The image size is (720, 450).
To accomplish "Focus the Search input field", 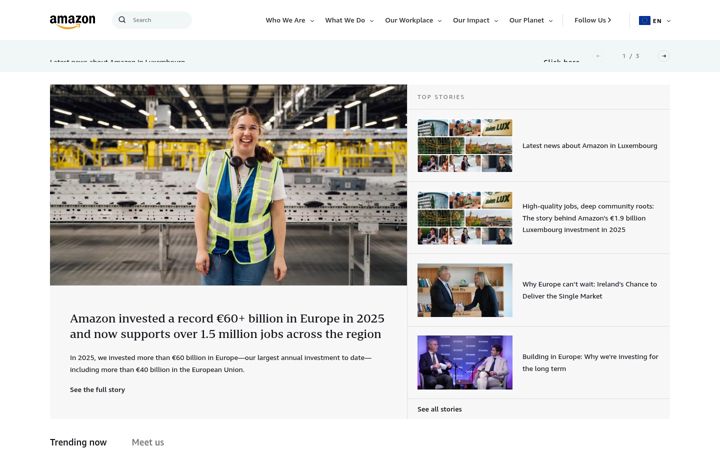I will click(x=152, y=20).
